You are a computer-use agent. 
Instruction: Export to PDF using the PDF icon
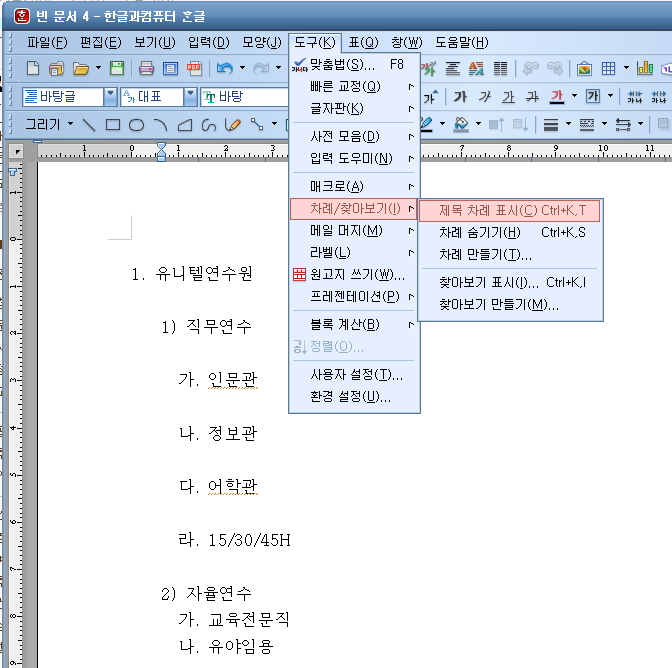[194, 69]
